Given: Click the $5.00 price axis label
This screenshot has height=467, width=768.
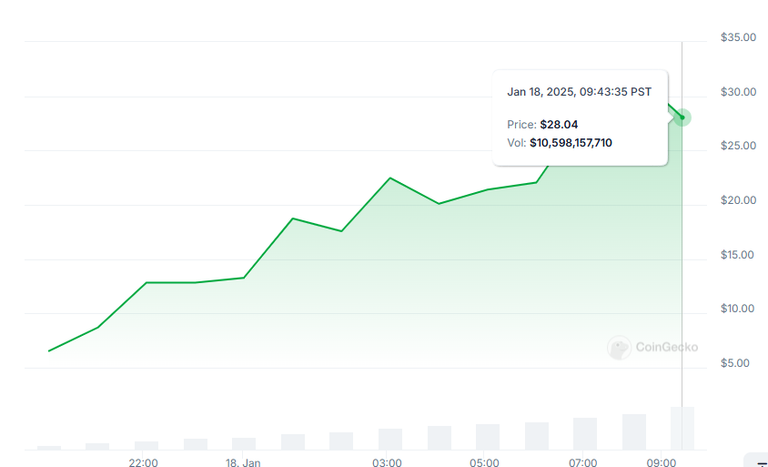Looking at the screenshot, I should [735, 363].
